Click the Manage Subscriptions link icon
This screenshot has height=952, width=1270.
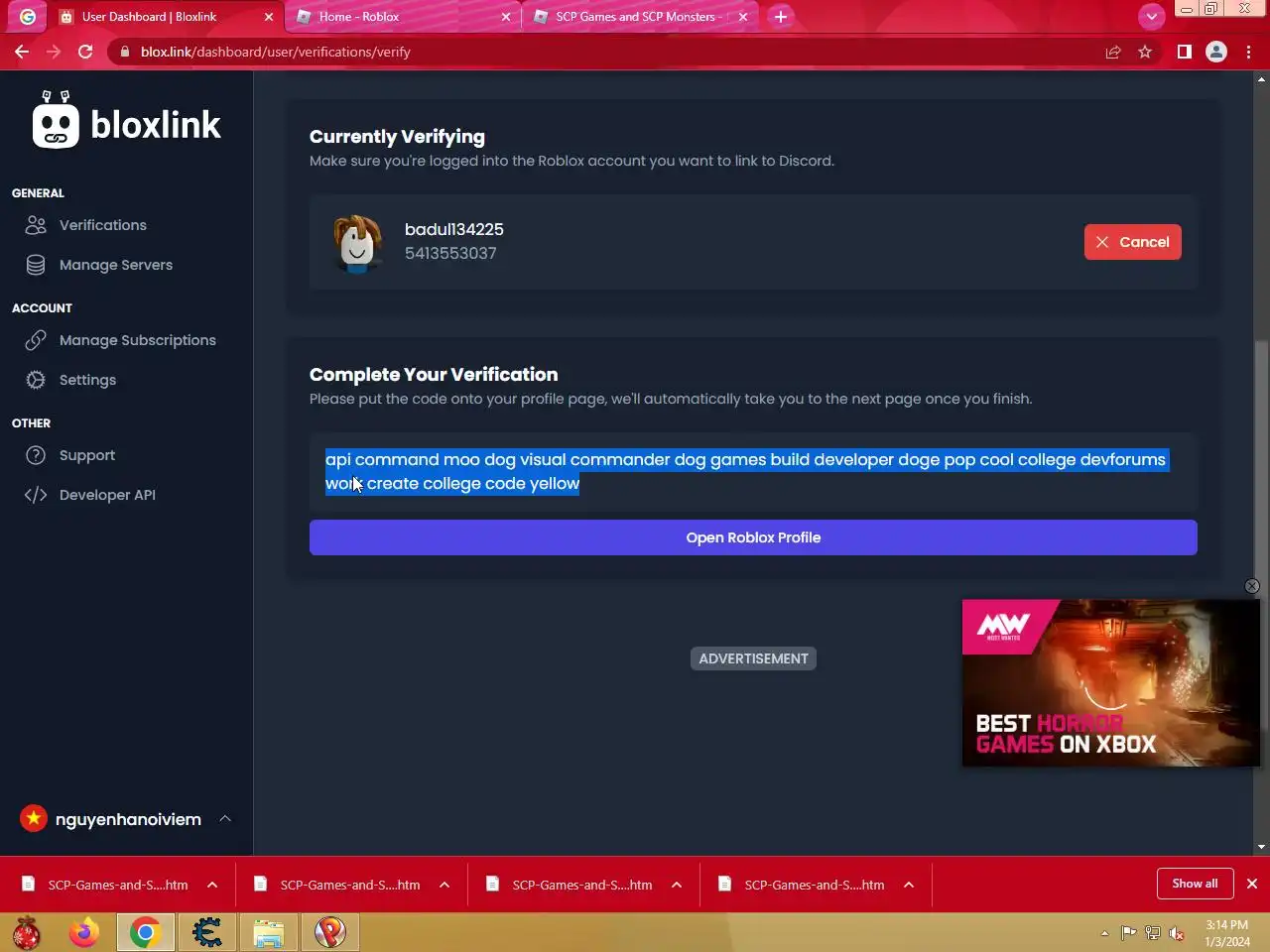36,340
